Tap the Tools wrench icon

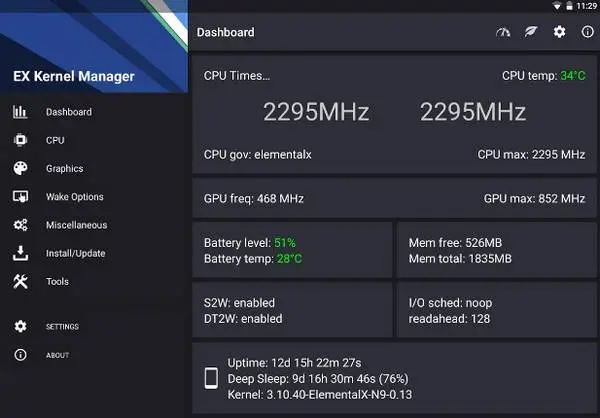point(20,281)
